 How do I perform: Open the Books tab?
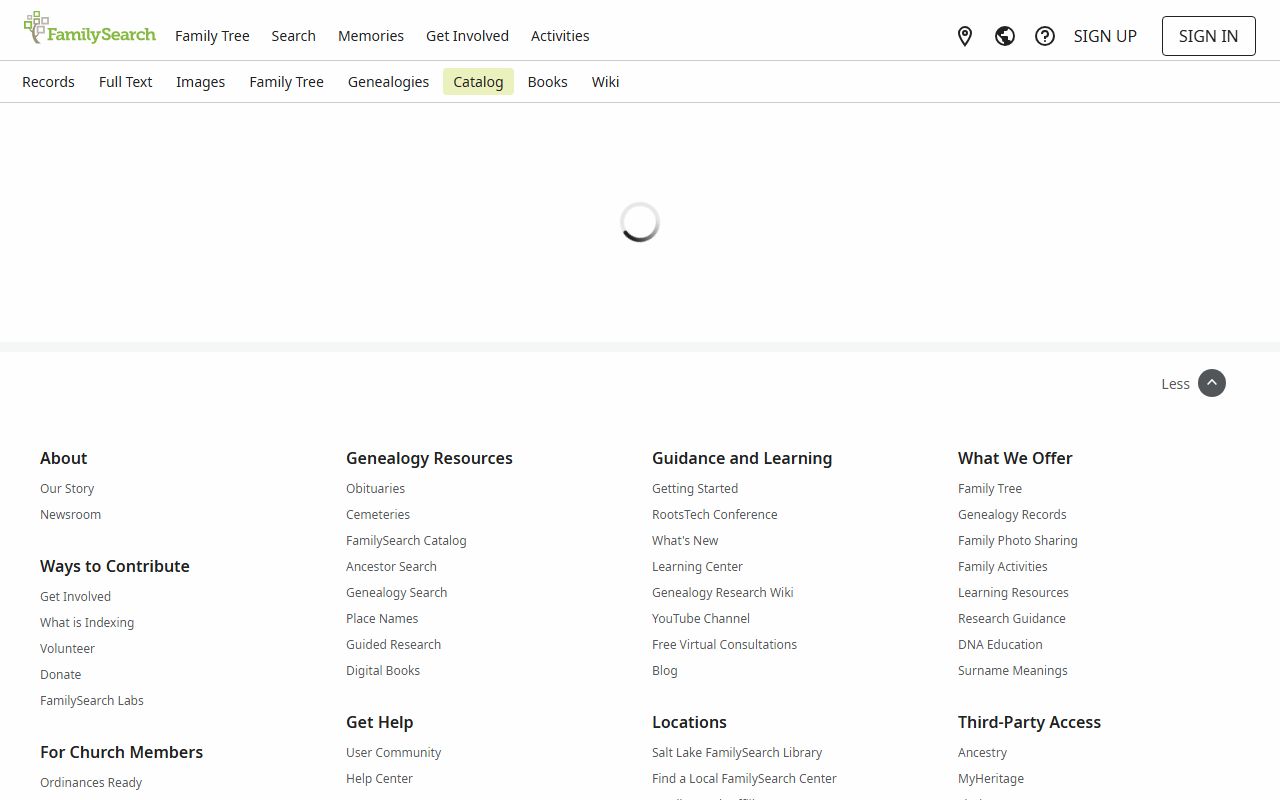[x=547, y=82]
